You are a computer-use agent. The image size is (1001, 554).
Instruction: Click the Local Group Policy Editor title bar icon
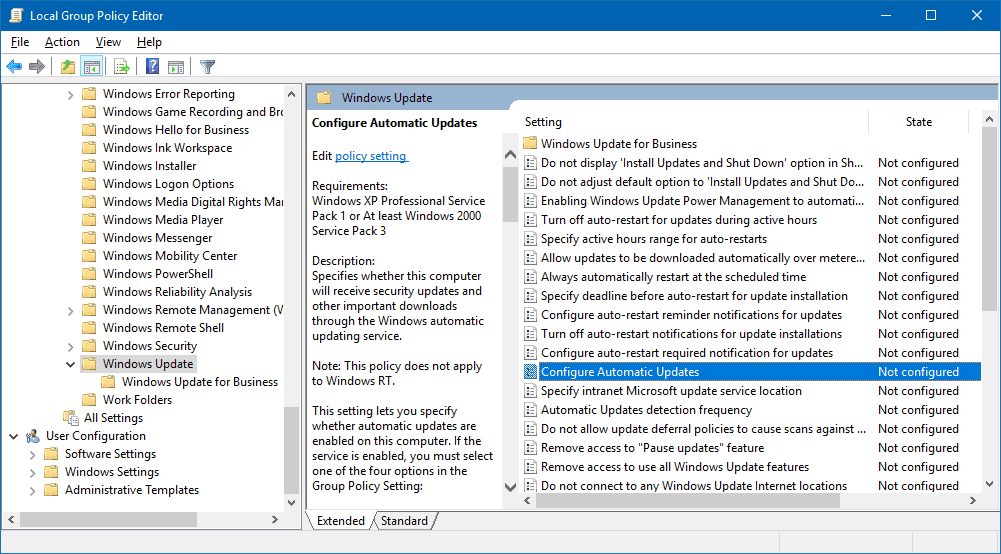[16, 15]
